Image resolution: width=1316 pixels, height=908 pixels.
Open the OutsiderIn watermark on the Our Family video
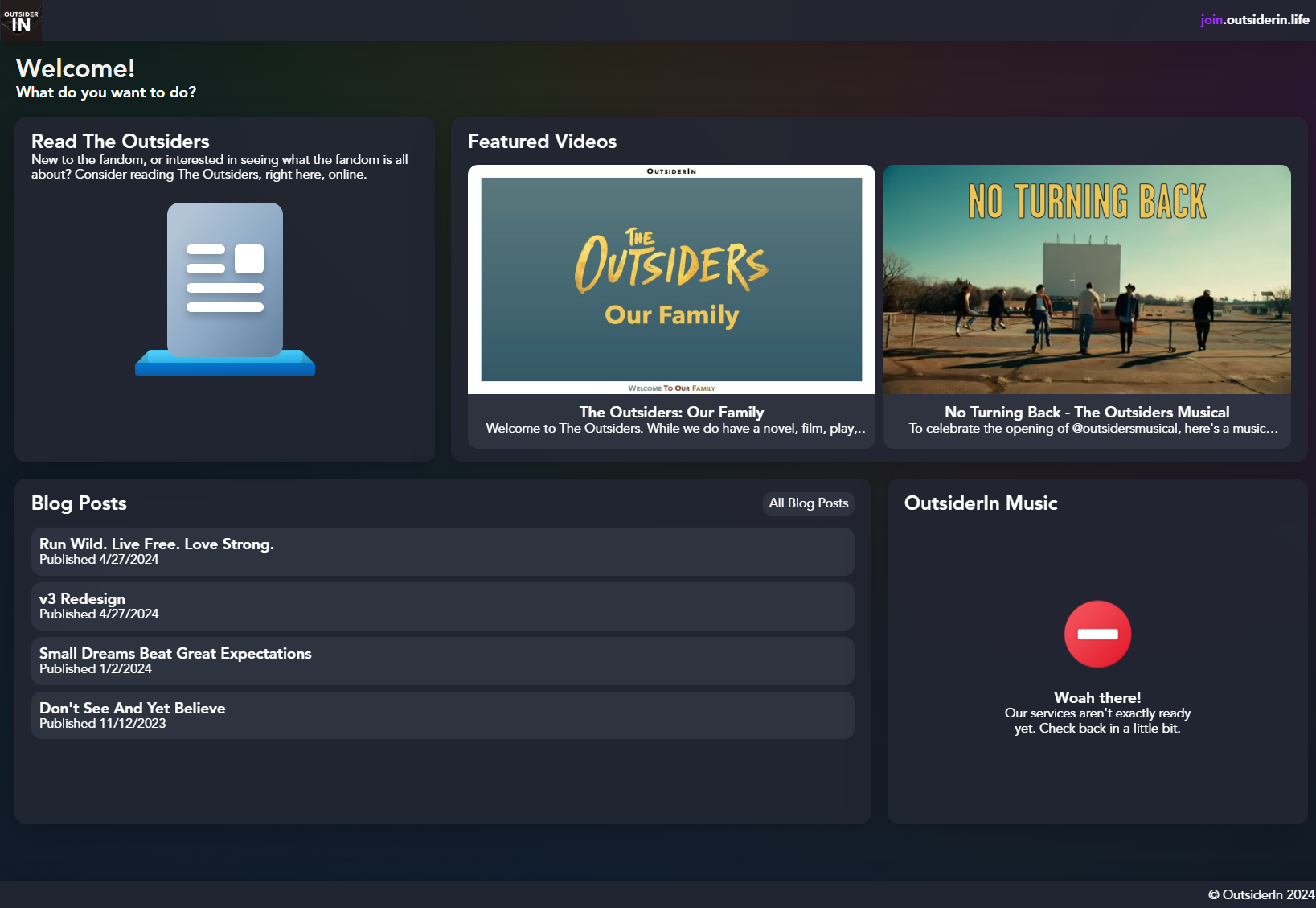coord(671,171)
